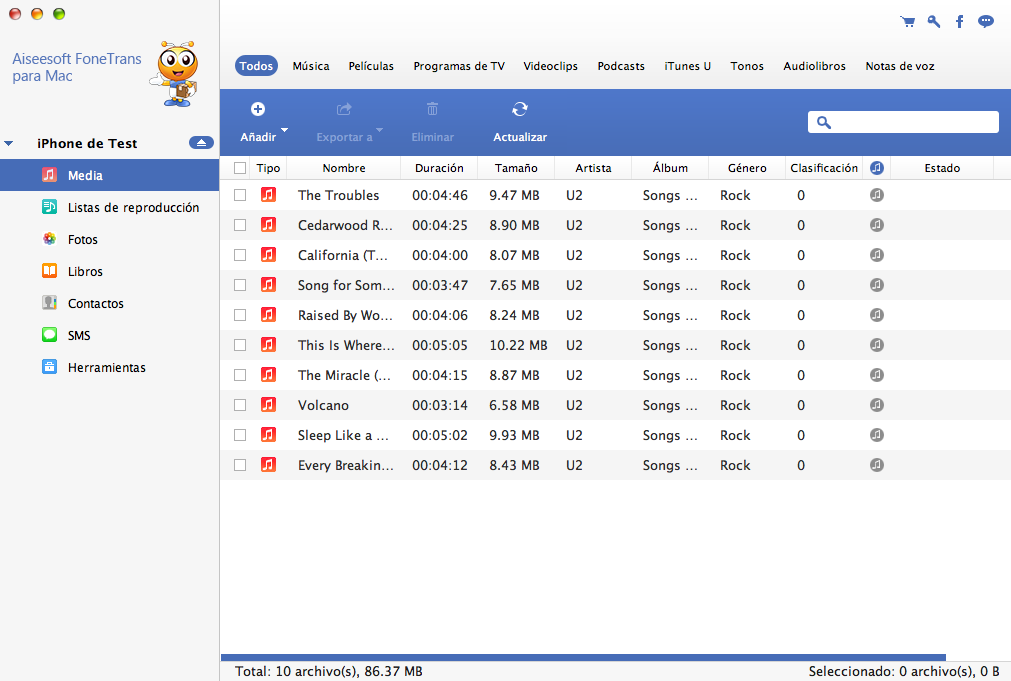Sort by the Tamaño column header
This screenshot has width=1011, height=681.
pyautogui.click(x=516, y=168)
